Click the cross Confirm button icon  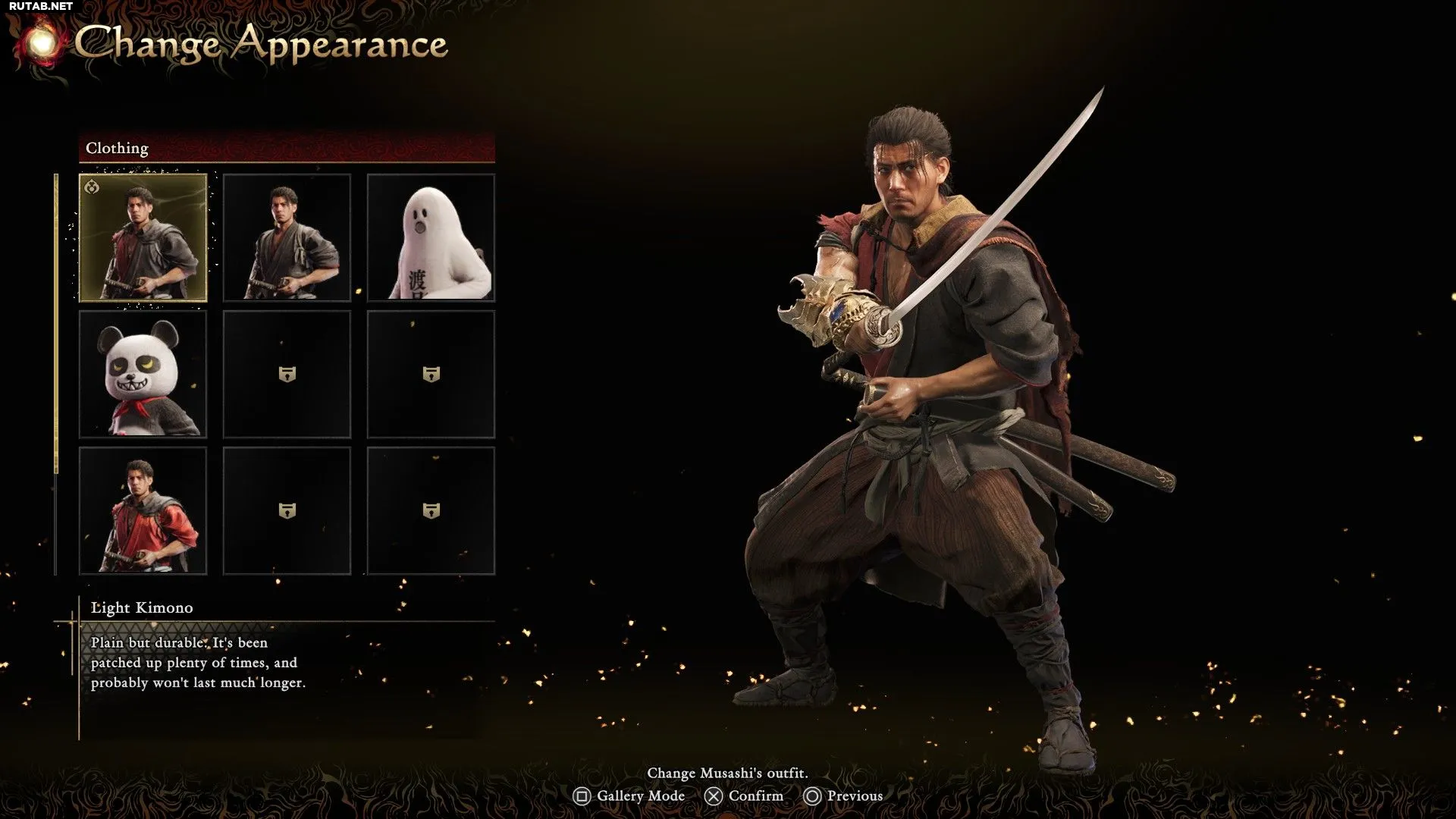pyautogui.click(x=714, y=796)
